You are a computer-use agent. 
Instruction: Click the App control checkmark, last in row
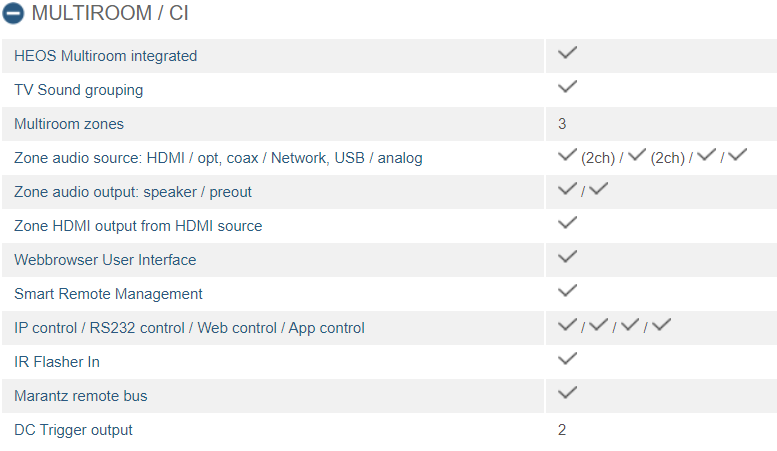tap(662, 325)
